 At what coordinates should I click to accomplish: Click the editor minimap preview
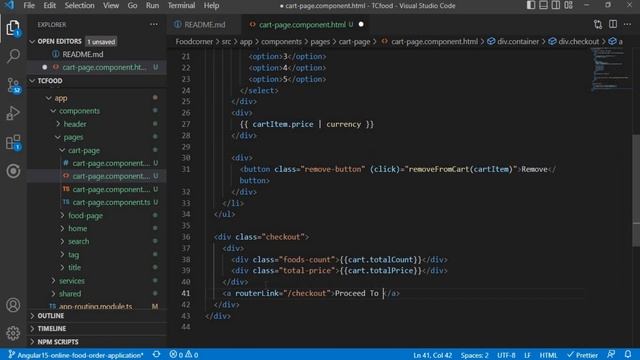pos(610,69)
